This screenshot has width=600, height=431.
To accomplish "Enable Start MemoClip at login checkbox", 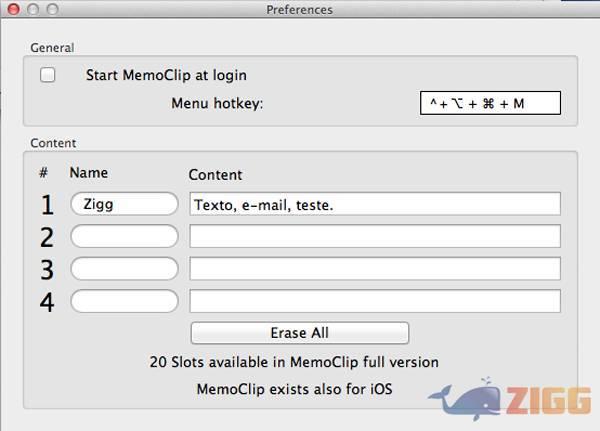I will (x=47, y=75).
